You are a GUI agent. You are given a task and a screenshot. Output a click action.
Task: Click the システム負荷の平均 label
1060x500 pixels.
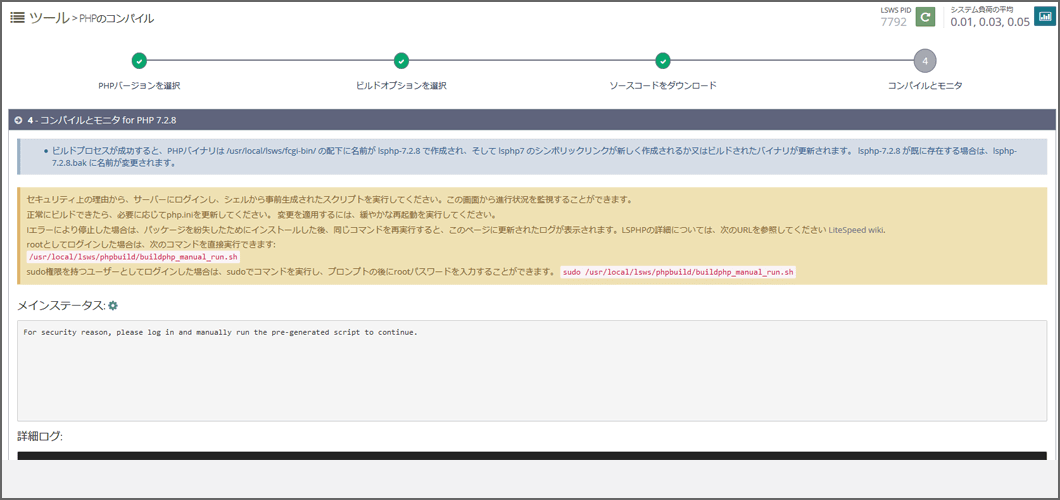982,9
